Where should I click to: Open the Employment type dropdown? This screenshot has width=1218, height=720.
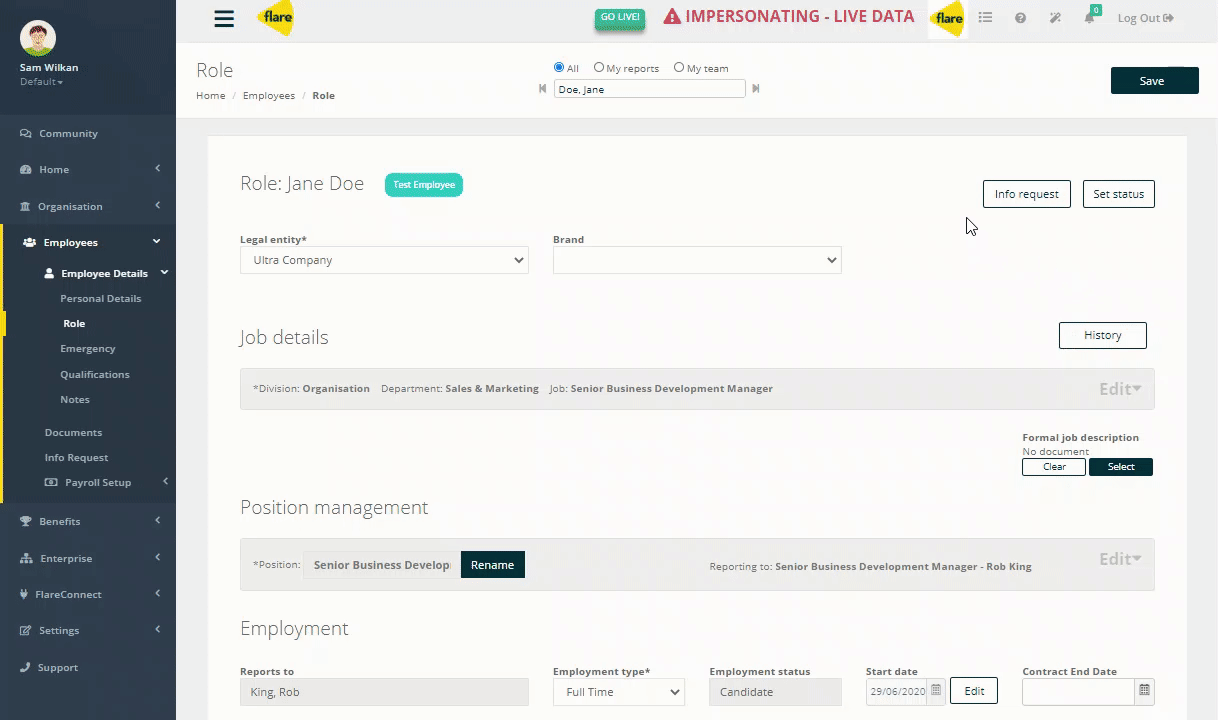tap(619, 692)
